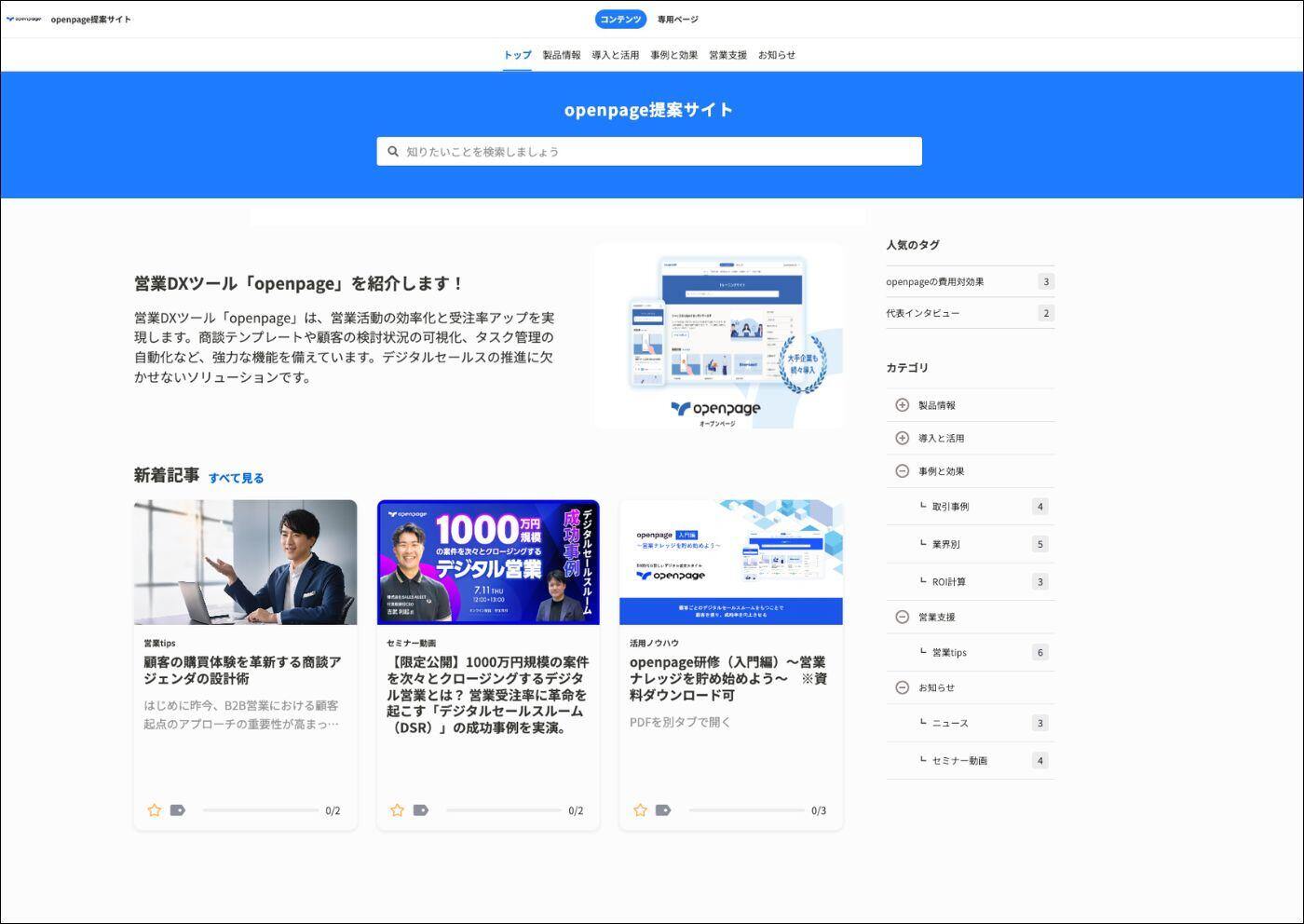Collapse the 営業支援 category
Image resolution: width=1304 pixels, height=924 pixels.
[x=902, y=617]
